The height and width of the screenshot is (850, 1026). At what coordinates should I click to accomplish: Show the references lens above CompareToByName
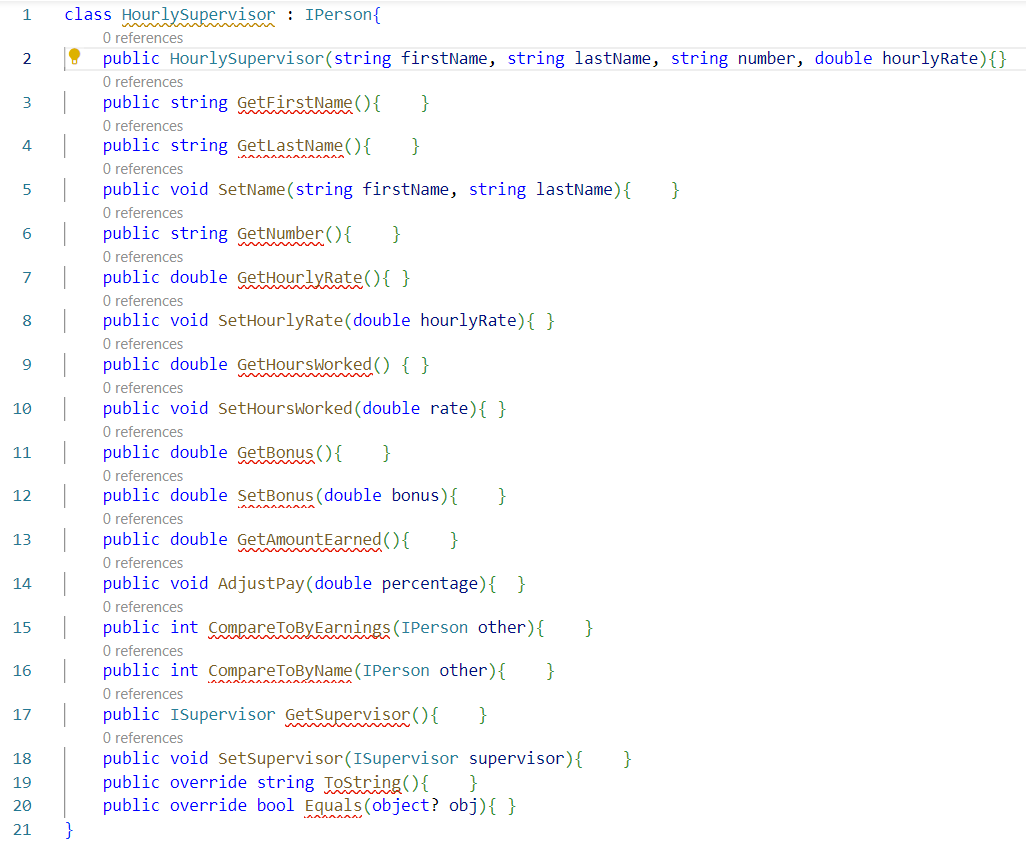coord(143,650)
